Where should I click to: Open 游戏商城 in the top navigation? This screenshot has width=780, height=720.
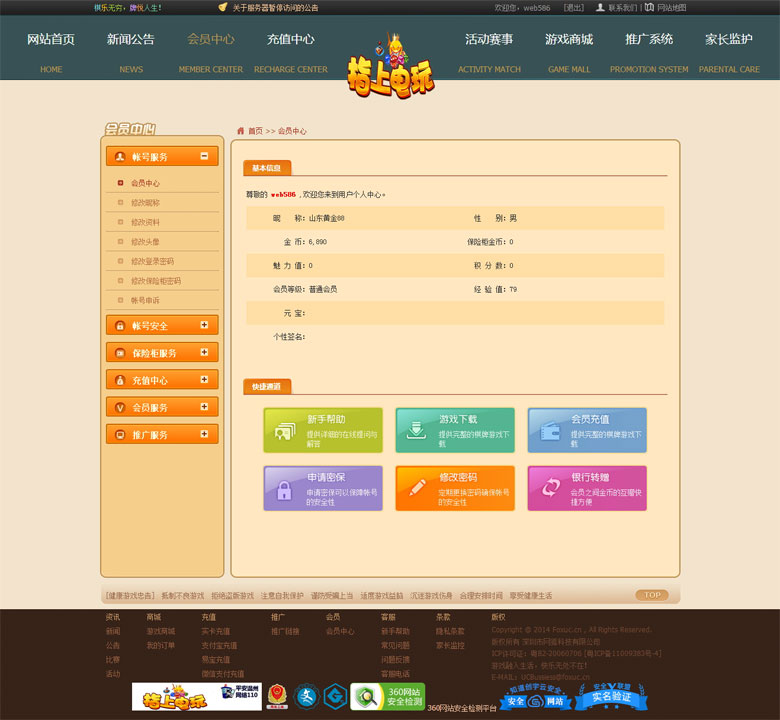coord(568,40)
